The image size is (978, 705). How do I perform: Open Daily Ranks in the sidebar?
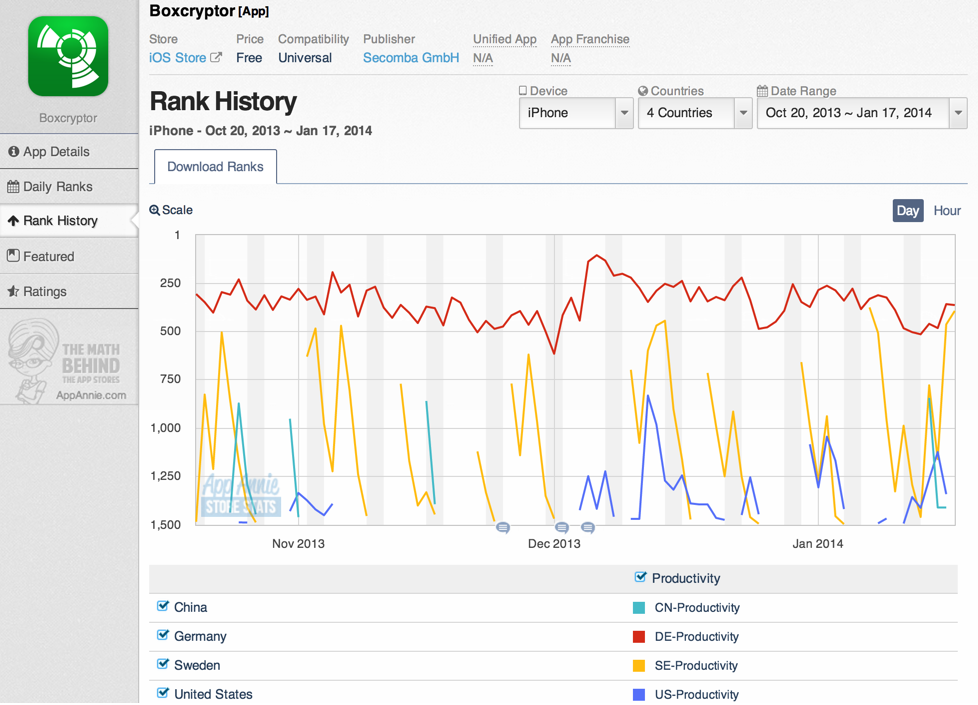[x=58, y=187]
